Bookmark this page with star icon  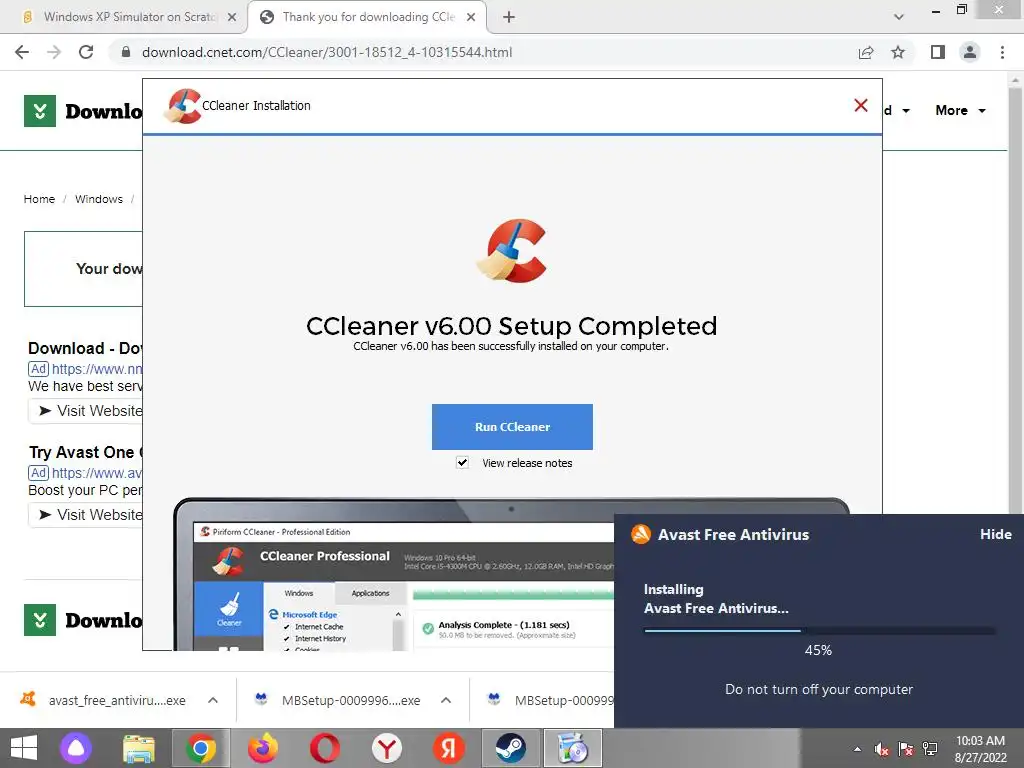pyautogui.click(x=898, y=52)
